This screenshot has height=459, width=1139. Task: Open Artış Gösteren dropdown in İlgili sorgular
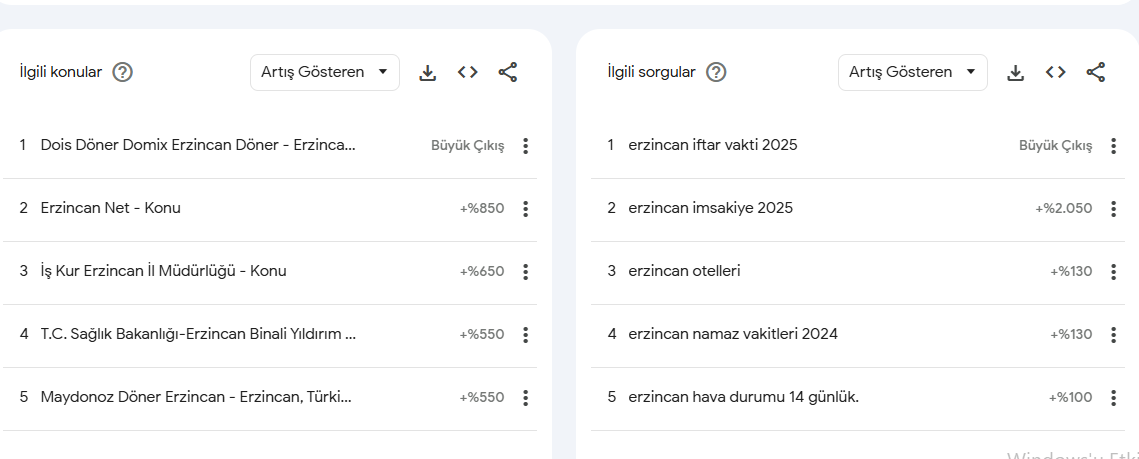coord(912,73)
